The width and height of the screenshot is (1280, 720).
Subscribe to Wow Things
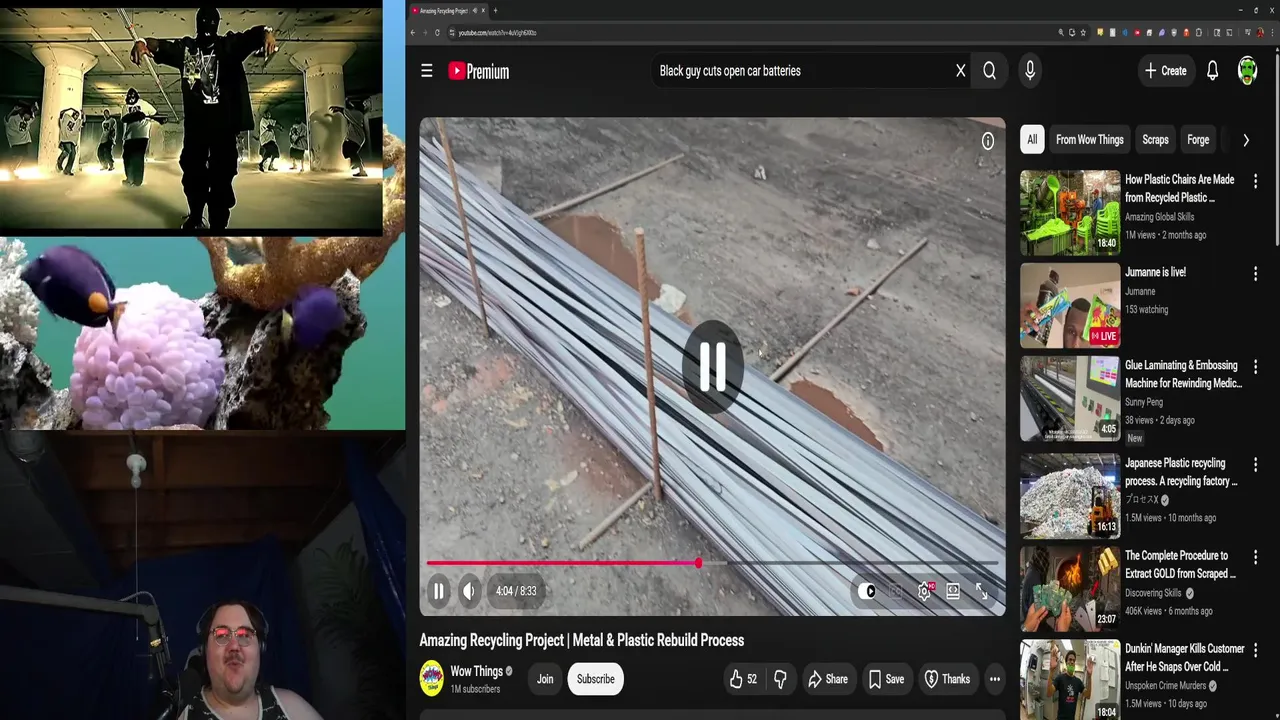595,679
